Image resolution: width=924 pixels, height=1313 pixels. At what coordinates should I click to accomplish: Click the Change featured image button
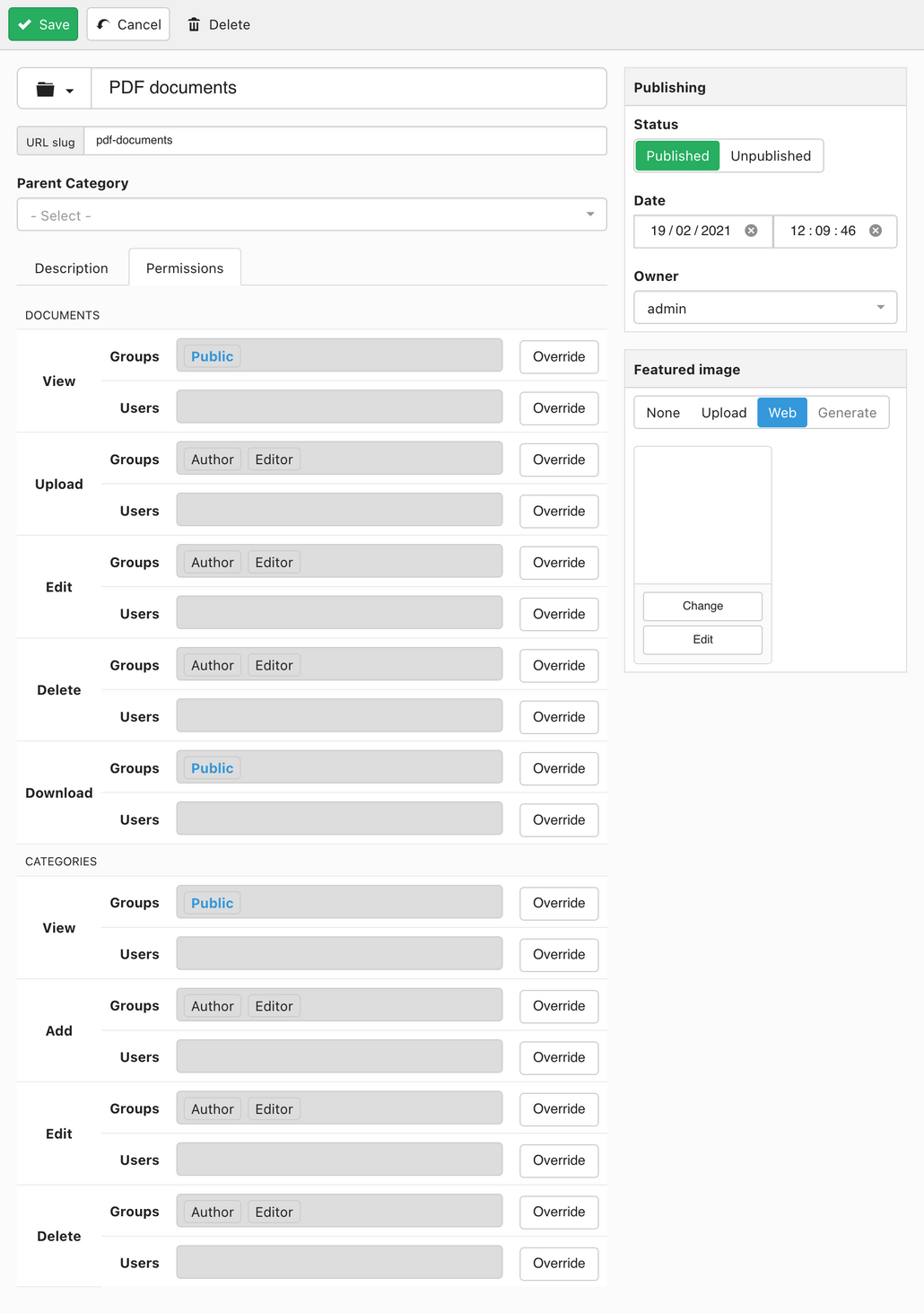point(702,606)
